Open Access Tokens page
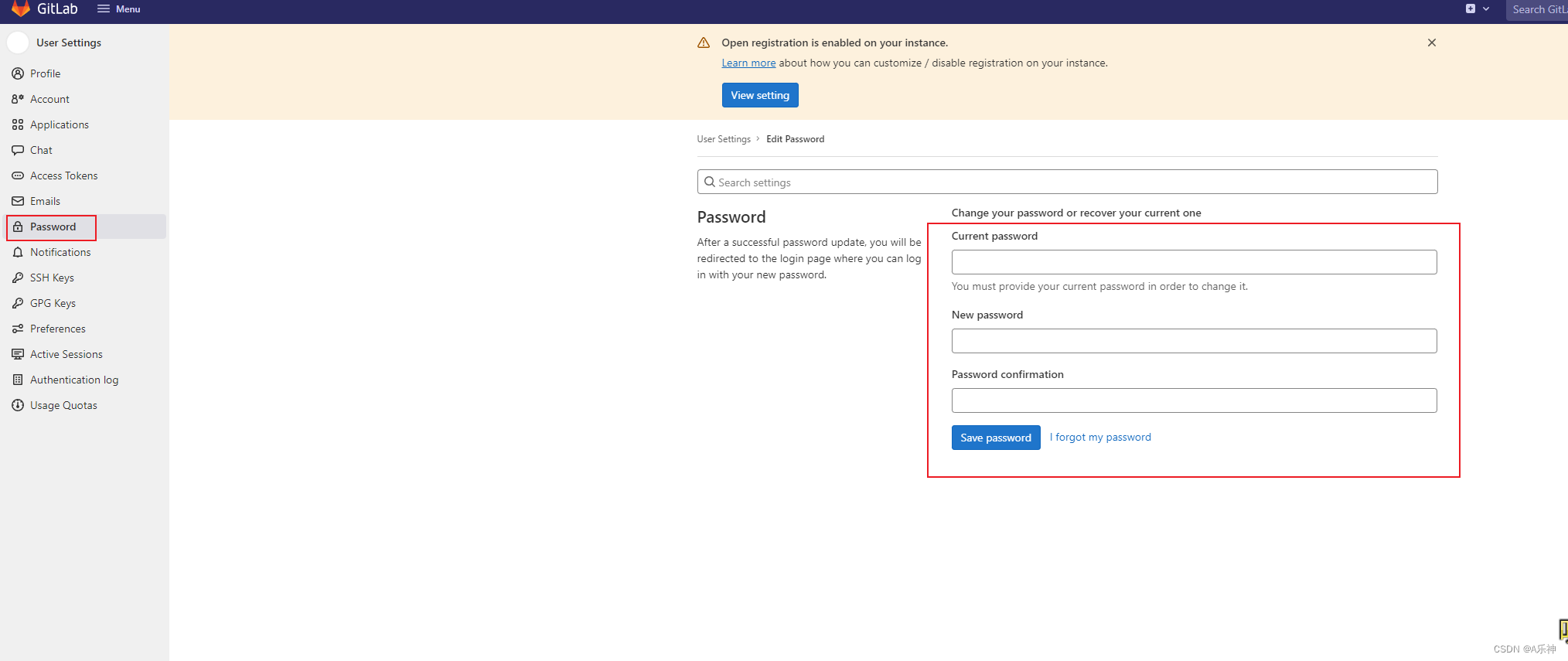The width and height of the screenshot is (1568, 661). coord(85,175)
